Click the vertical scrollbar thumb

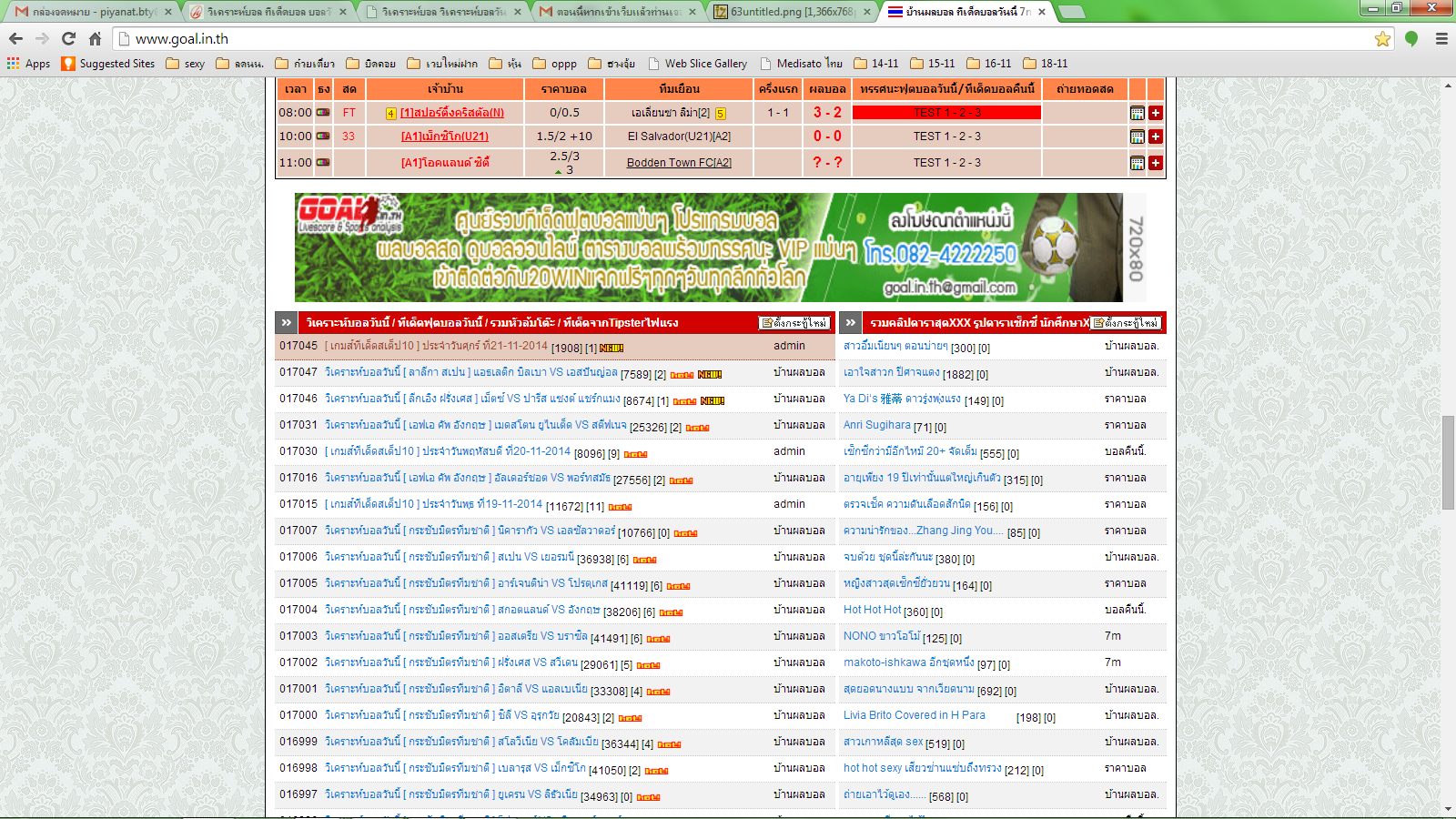(x=1448, y=462)
